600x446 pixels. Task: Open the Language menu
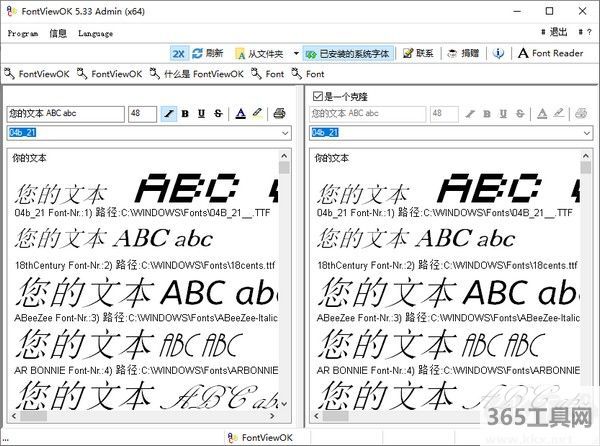pyautogui.click(x=95, y=33)
